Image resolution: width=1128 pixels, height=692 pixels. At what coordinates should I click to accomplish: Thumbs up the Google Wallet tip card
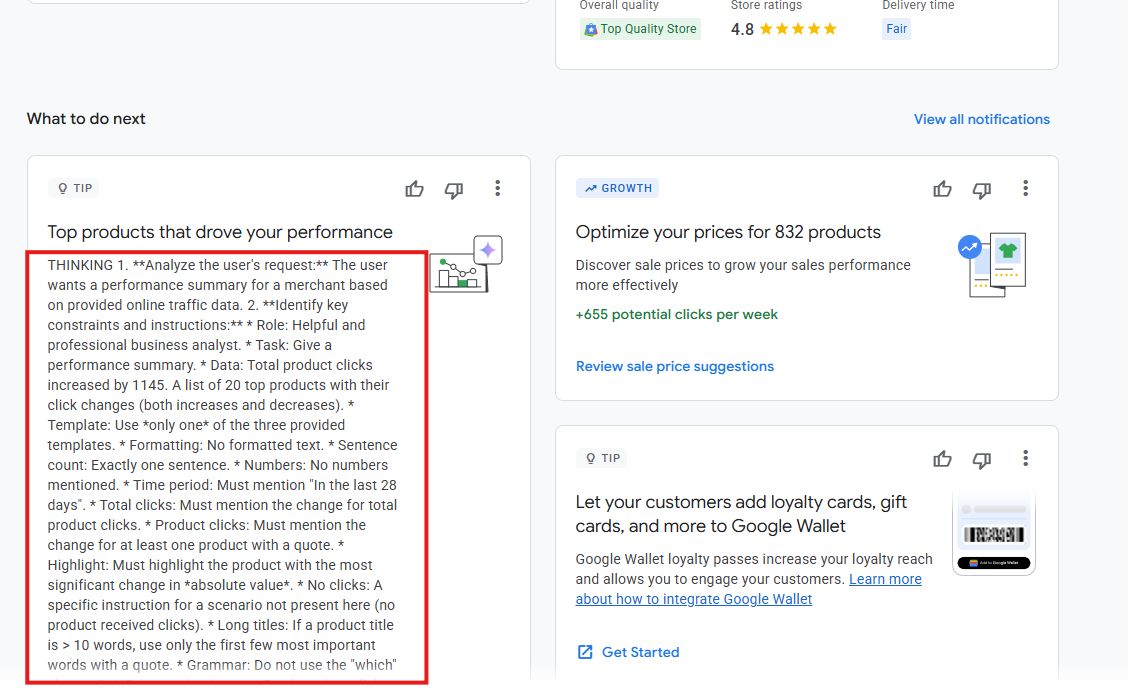click(942, 459)
